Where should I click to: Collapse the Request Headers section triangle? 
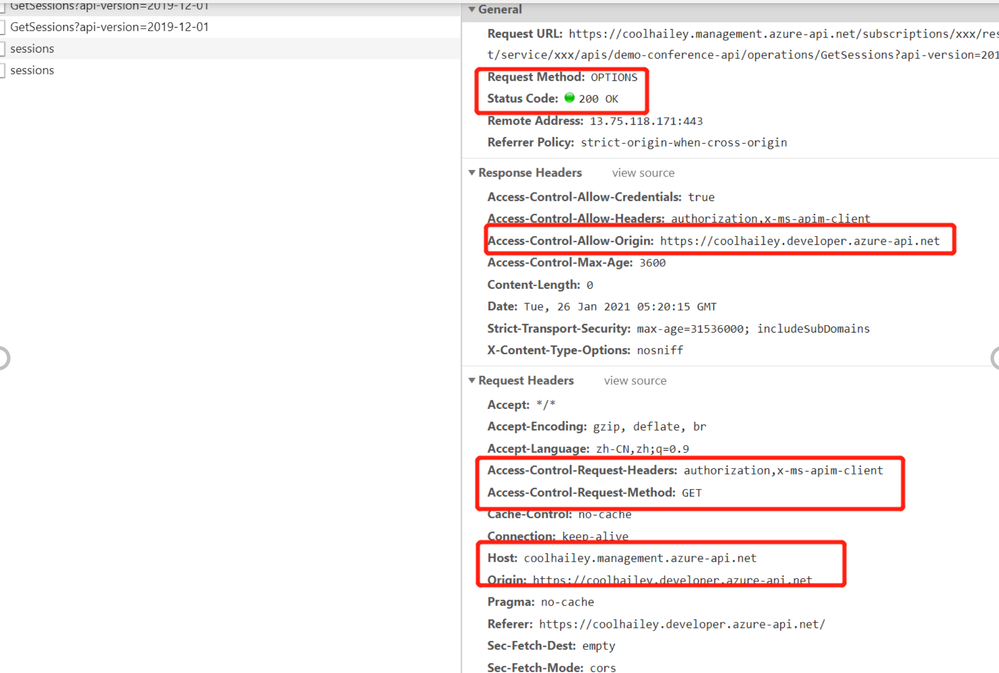(x=472, y=380)
